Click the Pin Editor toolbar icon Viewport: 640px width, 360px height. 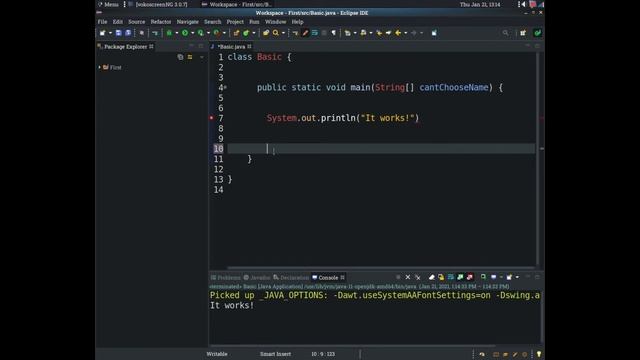434,33
